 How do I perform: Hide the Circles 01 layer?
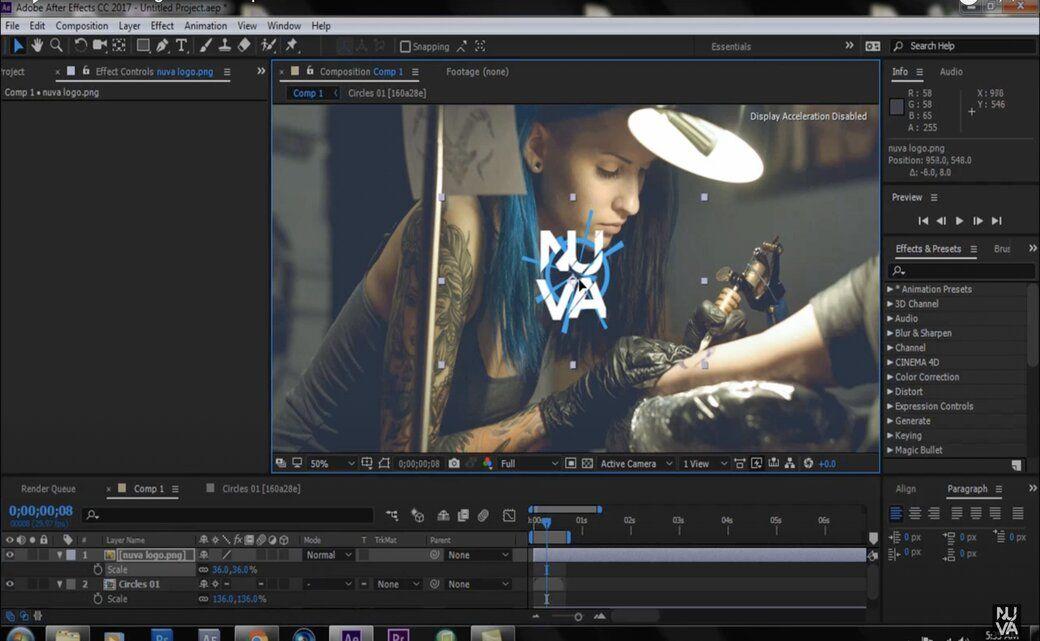[9, 584]
